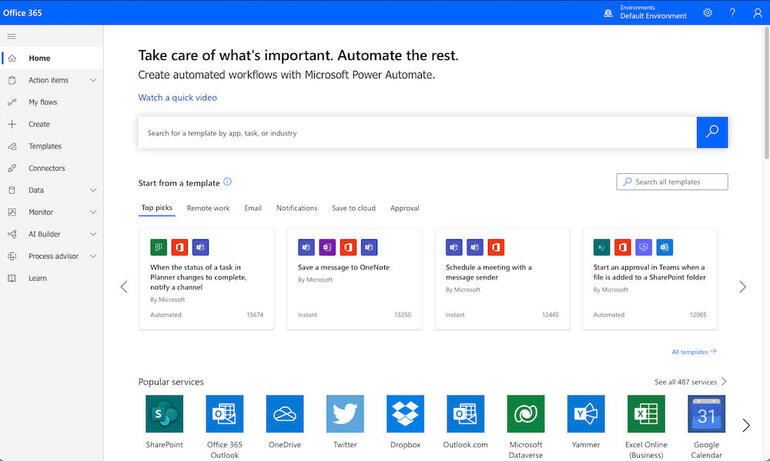This screenshot has width=770, height=461.
Task: Open the settings gear icon
Action: 708,13
